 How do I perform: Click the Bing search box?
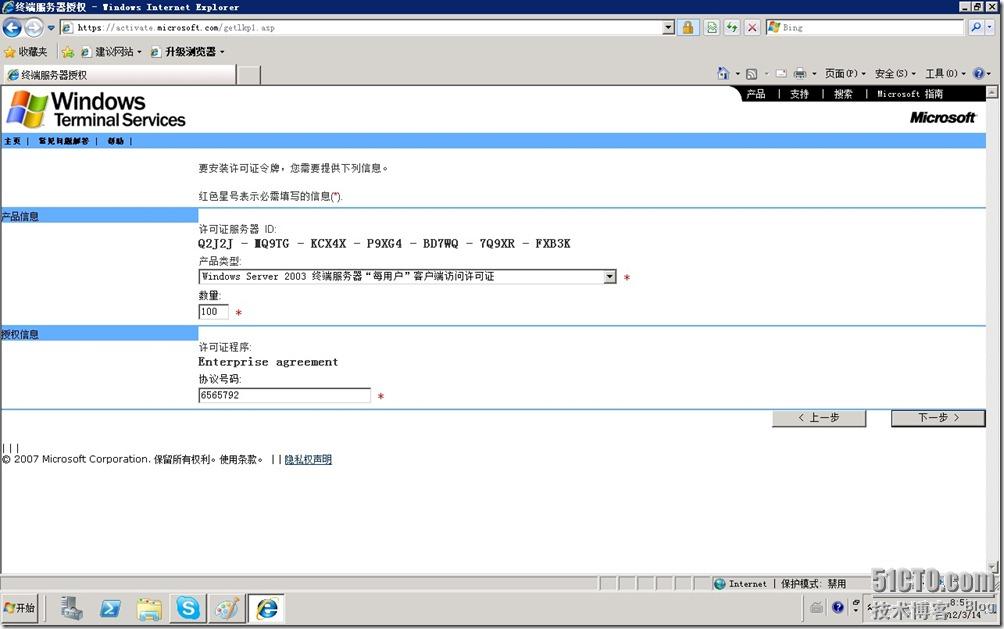coord(865,28)
